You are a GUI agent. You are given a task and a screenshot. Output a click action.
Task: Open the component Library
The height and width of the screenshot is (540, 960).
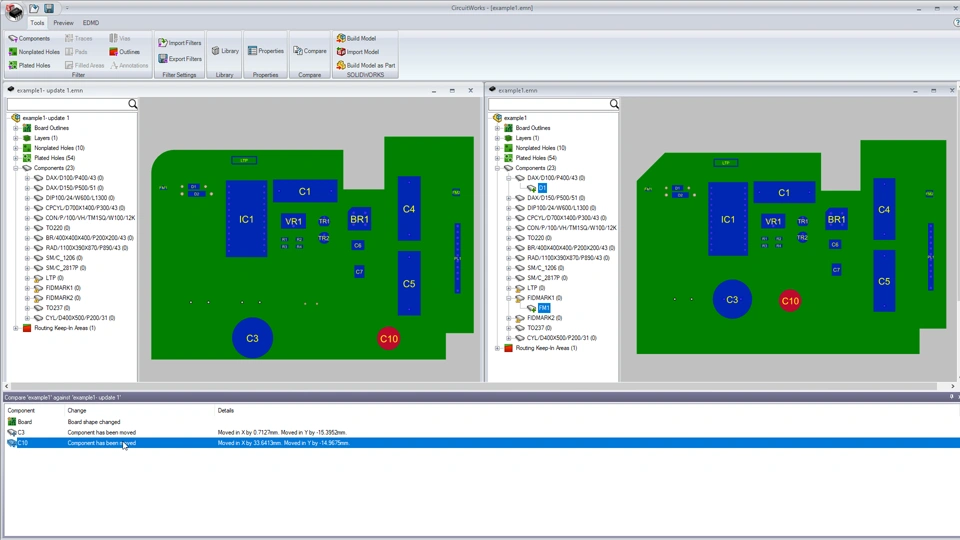(x=225, y=51)
